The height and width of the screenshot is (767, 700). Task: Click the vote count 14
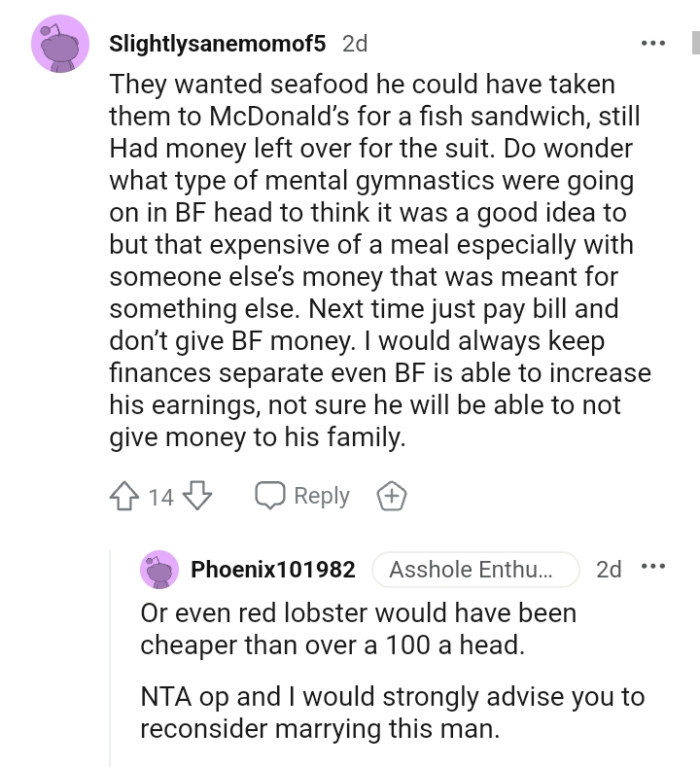coord(161,496)
